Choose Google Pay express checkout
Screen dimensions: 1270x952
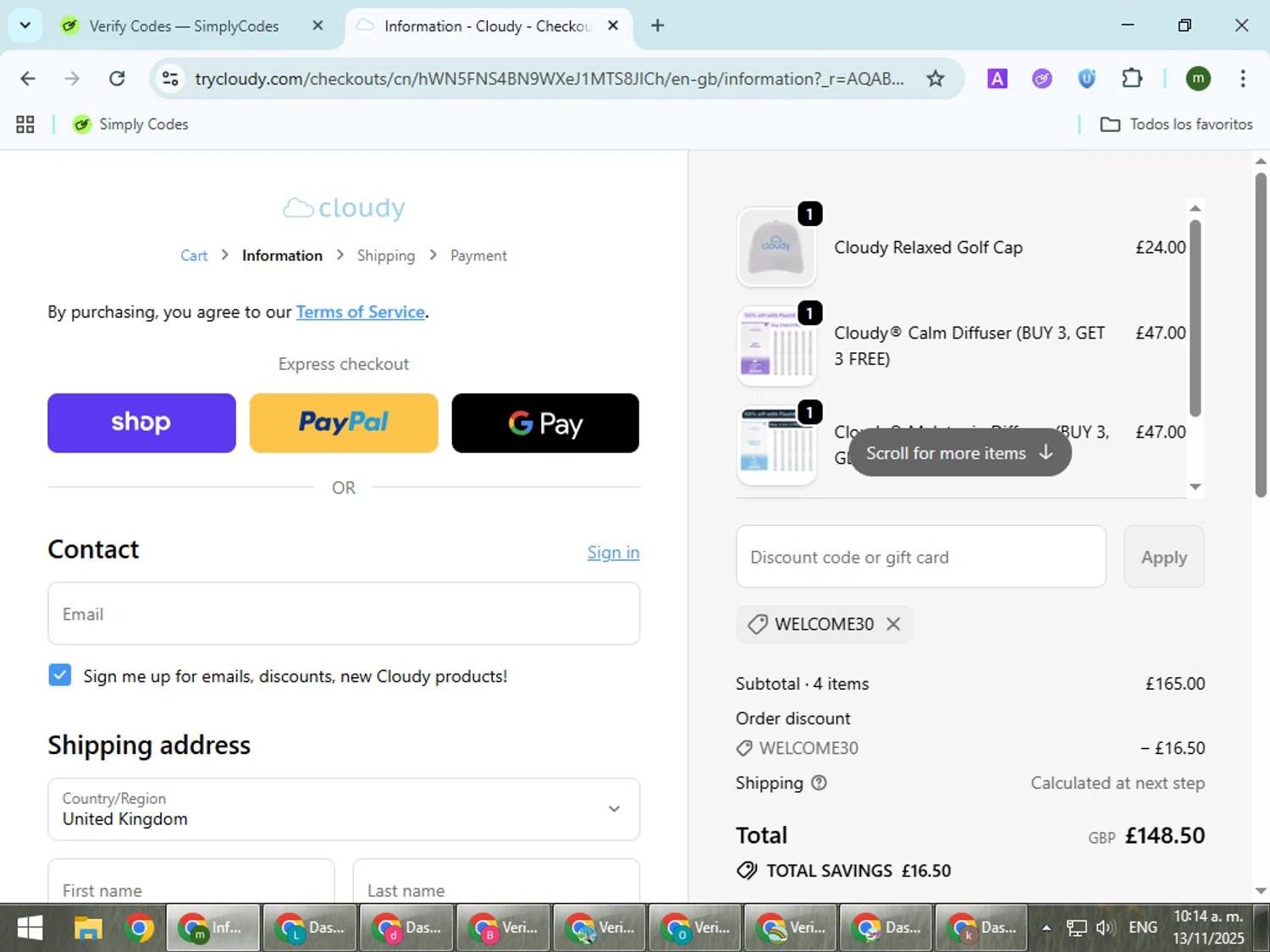(545, 423)
